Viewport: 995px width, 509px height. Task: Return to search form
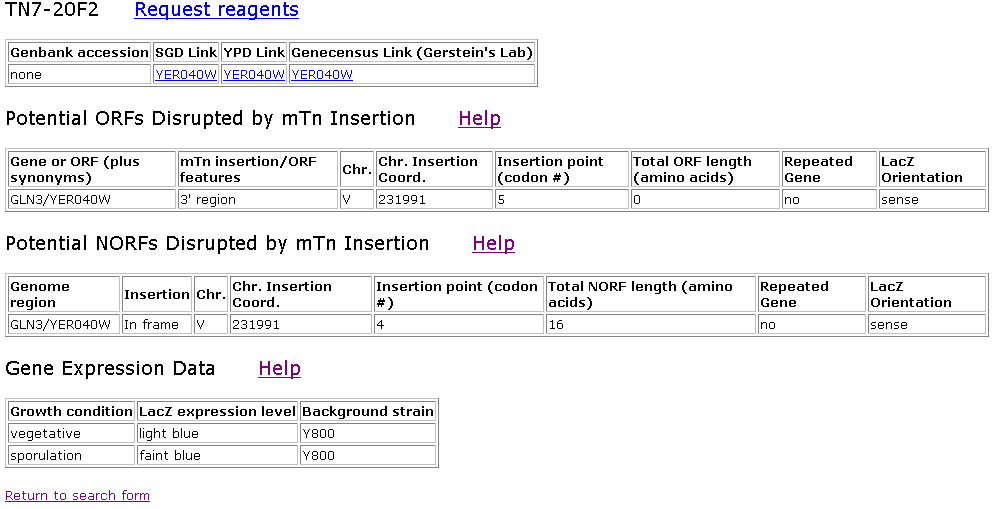coord(77,495)
